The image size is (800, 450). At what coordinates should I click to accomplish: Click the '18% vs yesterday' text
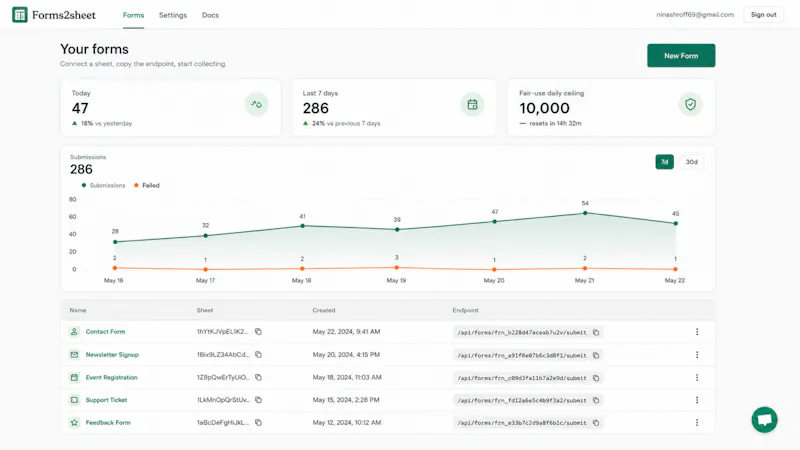(106, 123)
